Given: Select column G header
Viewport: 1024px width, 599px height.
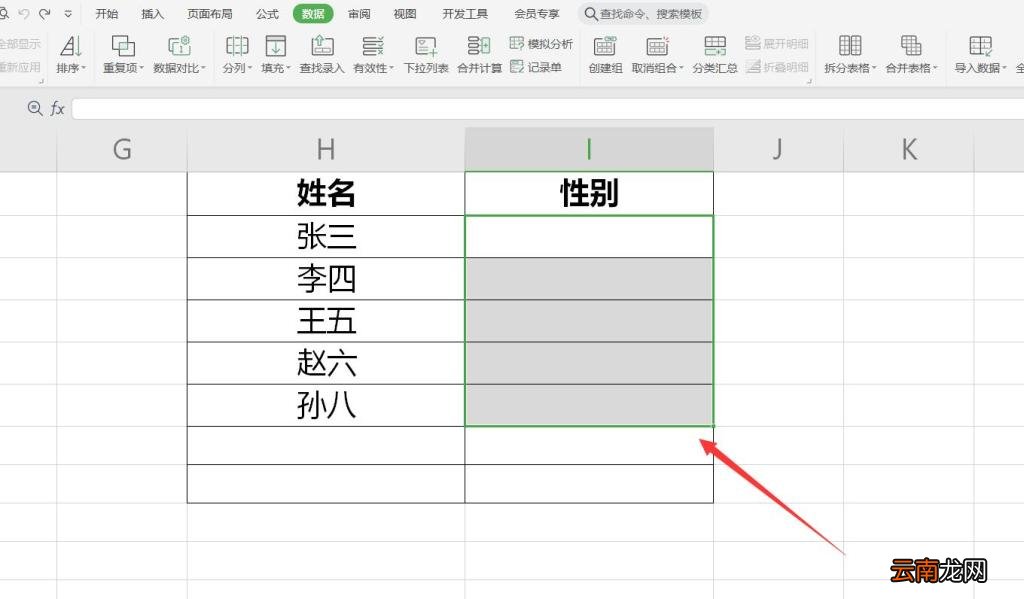Looking at the screenshot, I should point(122,150).
